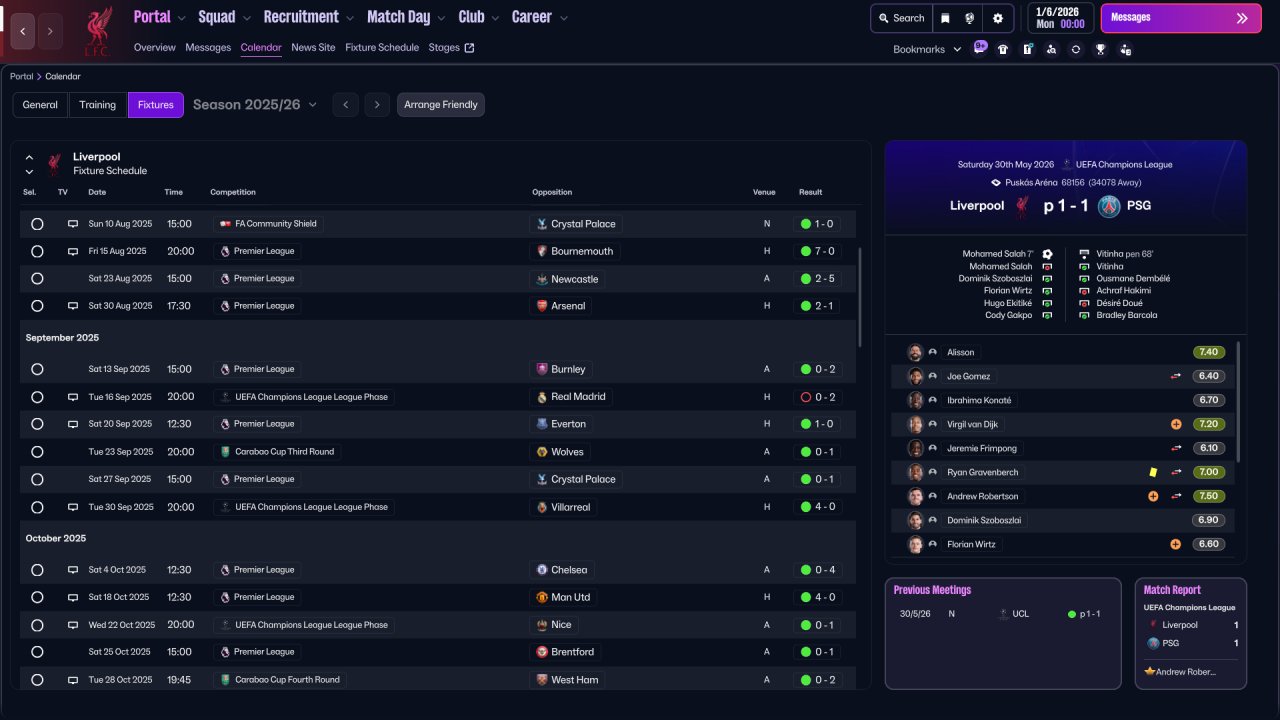1280x720 pixels.
Task: Click the PSG crest in the match summary
Action: pos(1109,206)
